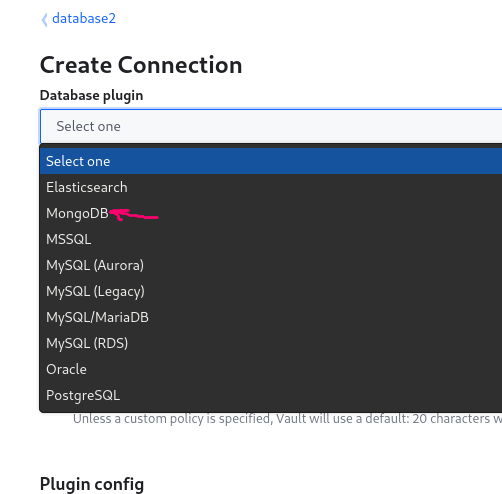Open the database2 breadcrumb link
The height and width of the screenshot is (494, 502).
pyautogui.click(x=84, y=18)
